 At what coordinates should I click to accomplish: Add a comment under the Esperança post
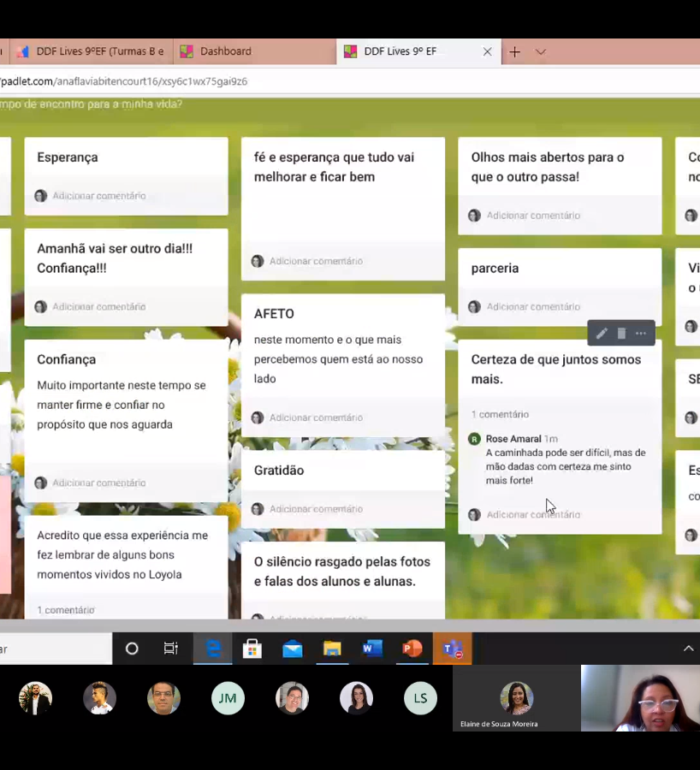coord(99,196)
